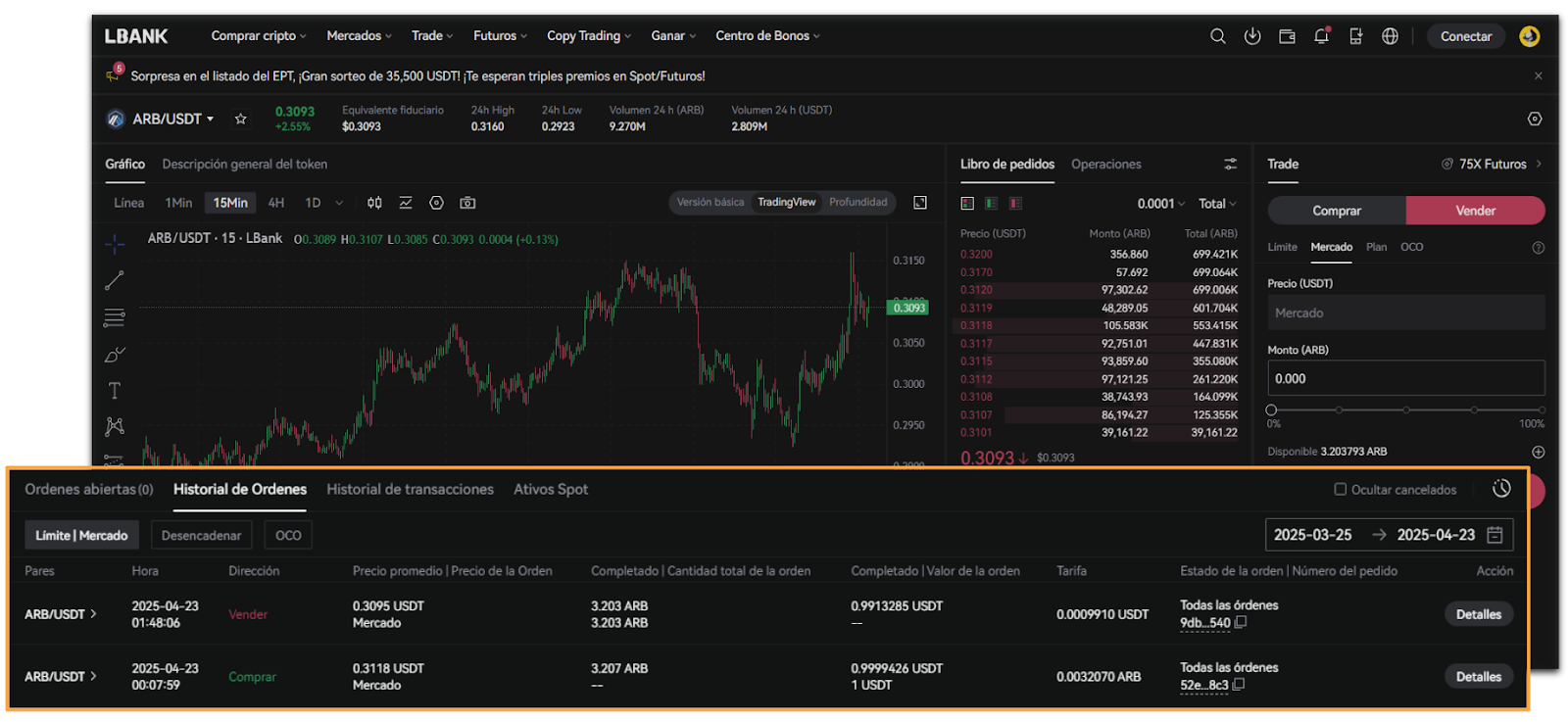1568x722 pixels.
Task: Switch to Profundidad chart mode
Action: point(857,203)
